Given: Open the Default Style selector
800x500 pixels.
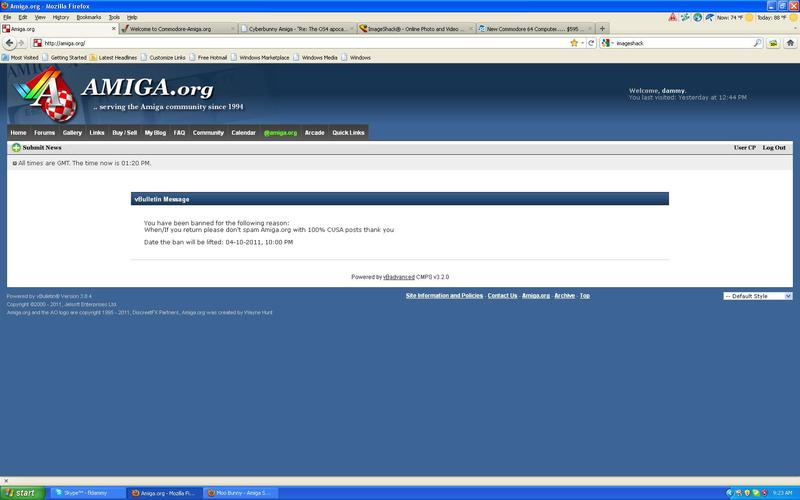Looking at the screenshot, I should [x=758, y=296].
